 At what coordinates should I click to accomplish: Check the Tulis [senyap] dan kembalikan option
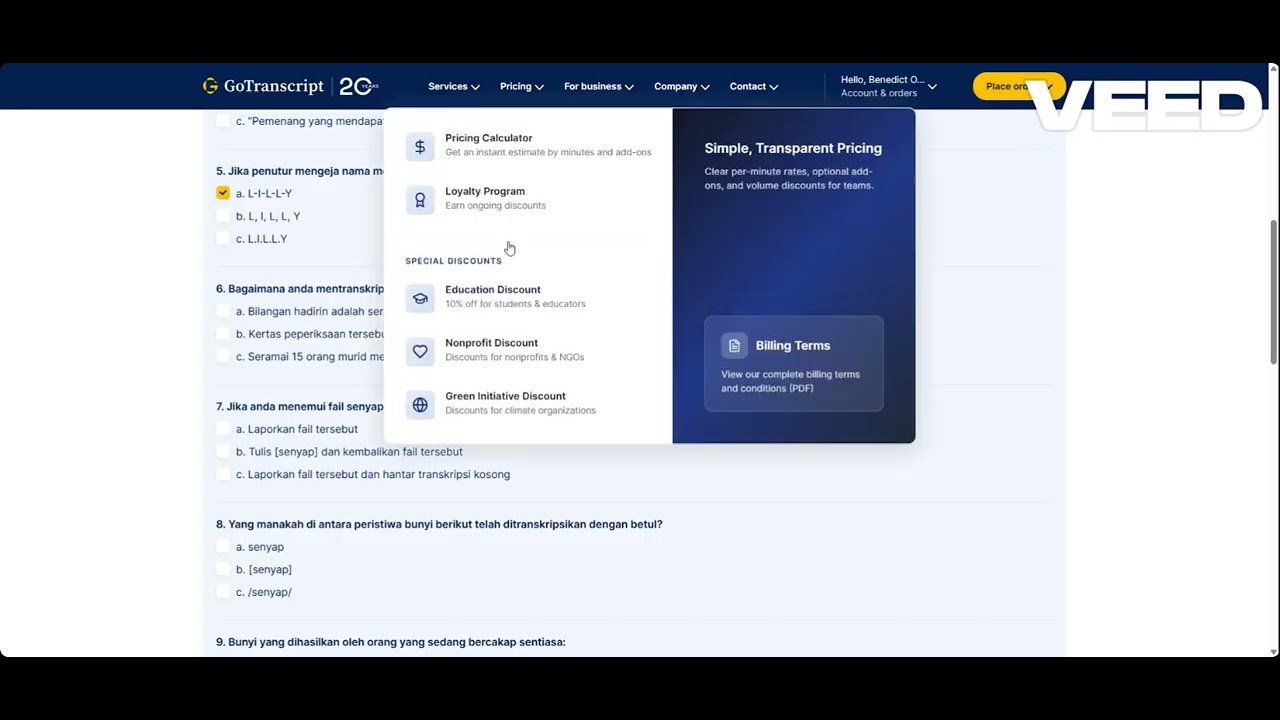pyautogui.click(x=223, y=452)
